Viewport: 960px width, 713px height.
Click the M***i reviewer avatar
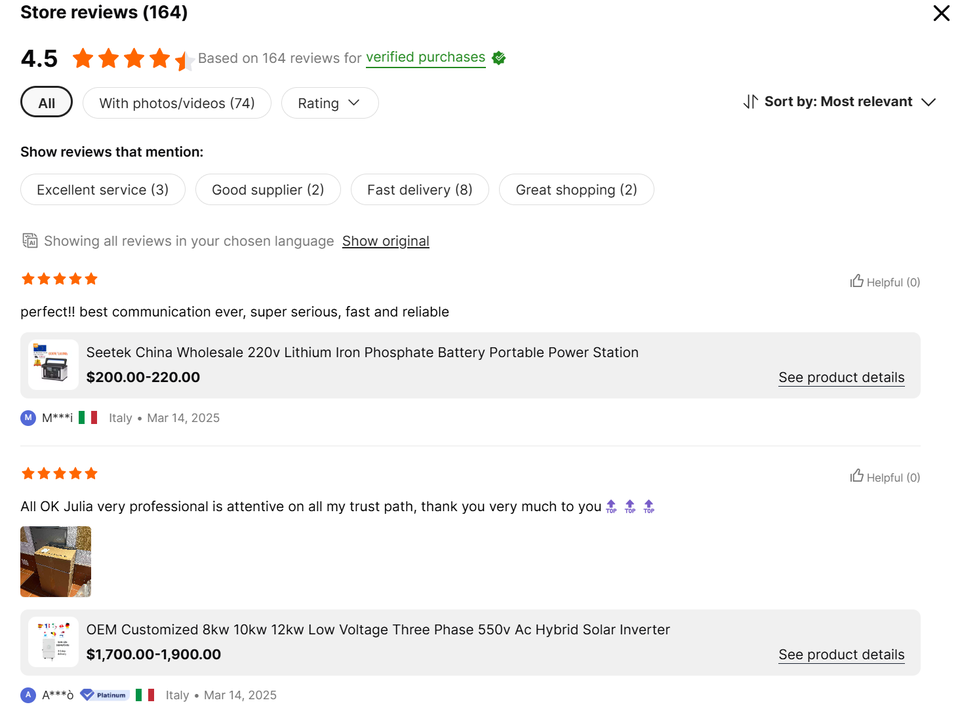click(28, 418)
